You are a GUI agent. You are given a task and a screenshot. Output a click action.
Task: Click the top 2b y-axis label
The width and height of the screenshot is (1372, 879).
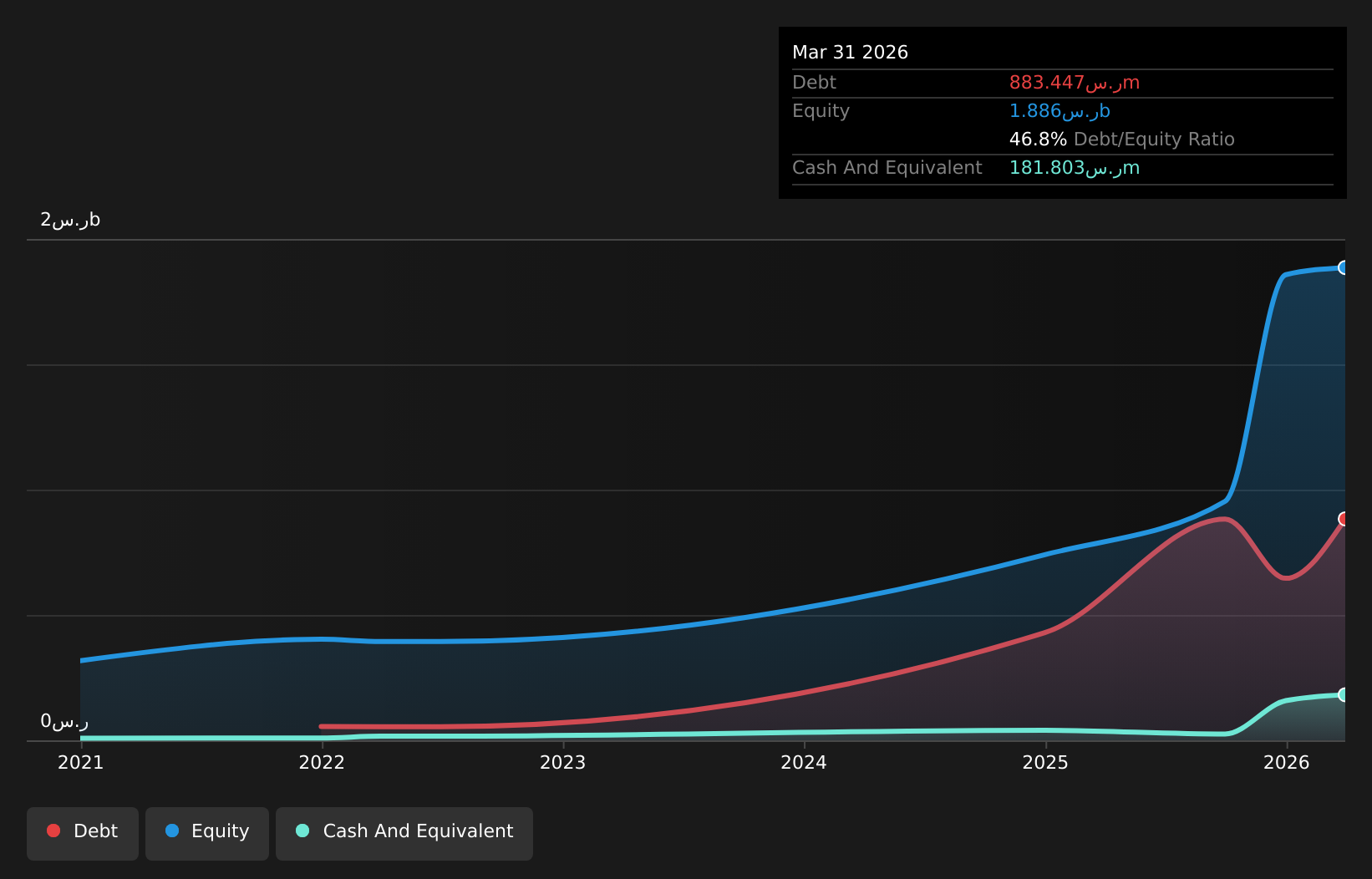(x=70, y=220)
